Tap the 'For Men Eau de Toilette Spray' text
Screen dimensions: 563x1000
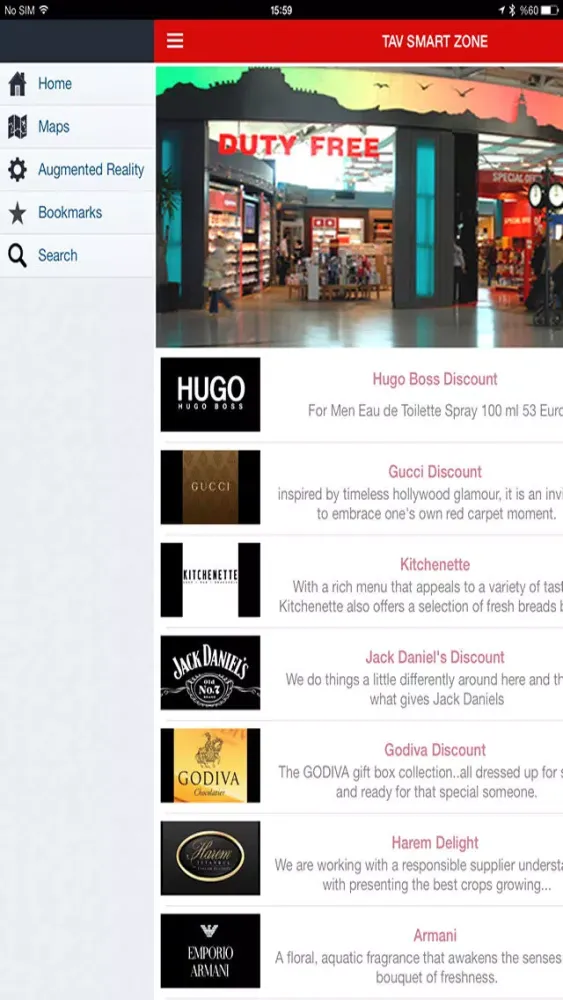[435, 411]
